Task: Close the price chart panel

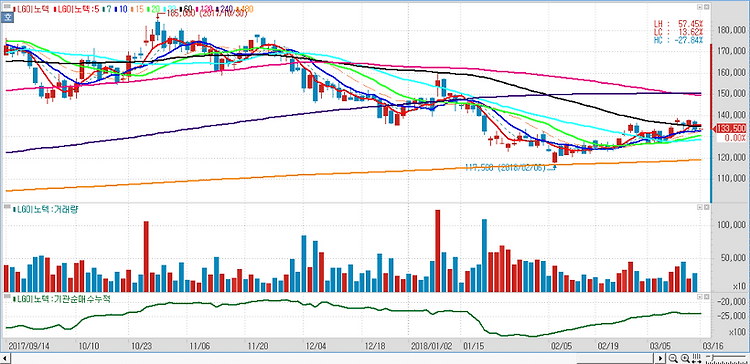Action: click(706, 7)
